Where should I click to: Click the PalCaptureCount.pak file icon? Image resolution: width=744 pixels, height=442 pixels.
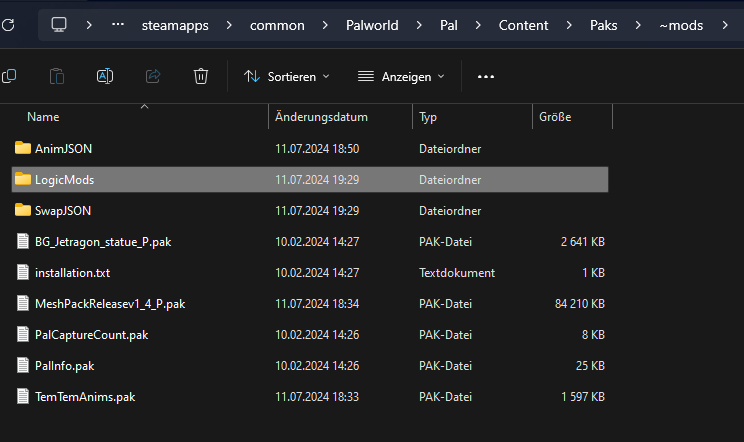pos(23,334)
